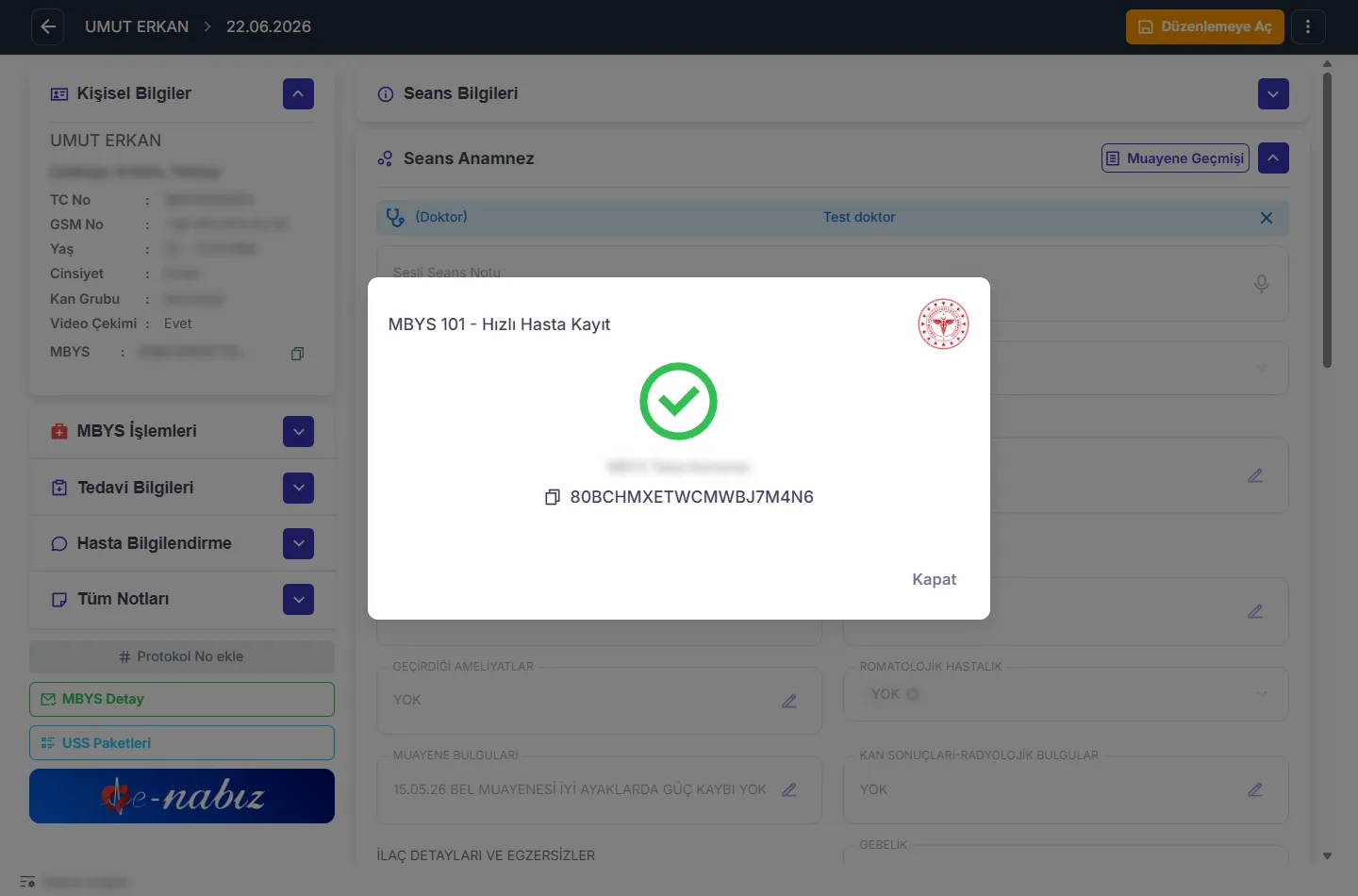Screen dimensions: 1358x896
Task: Copy the MBYS number in Kişisel Bilgiler
Action: 297,354
